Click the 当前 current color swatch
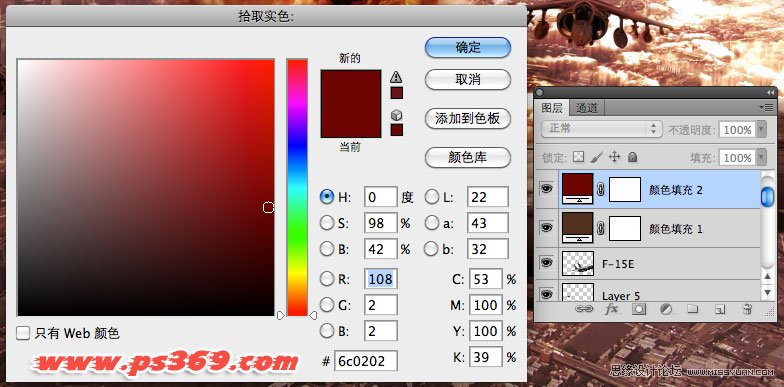784x387 pixels. pyautogui.click(x=351, y=120)
